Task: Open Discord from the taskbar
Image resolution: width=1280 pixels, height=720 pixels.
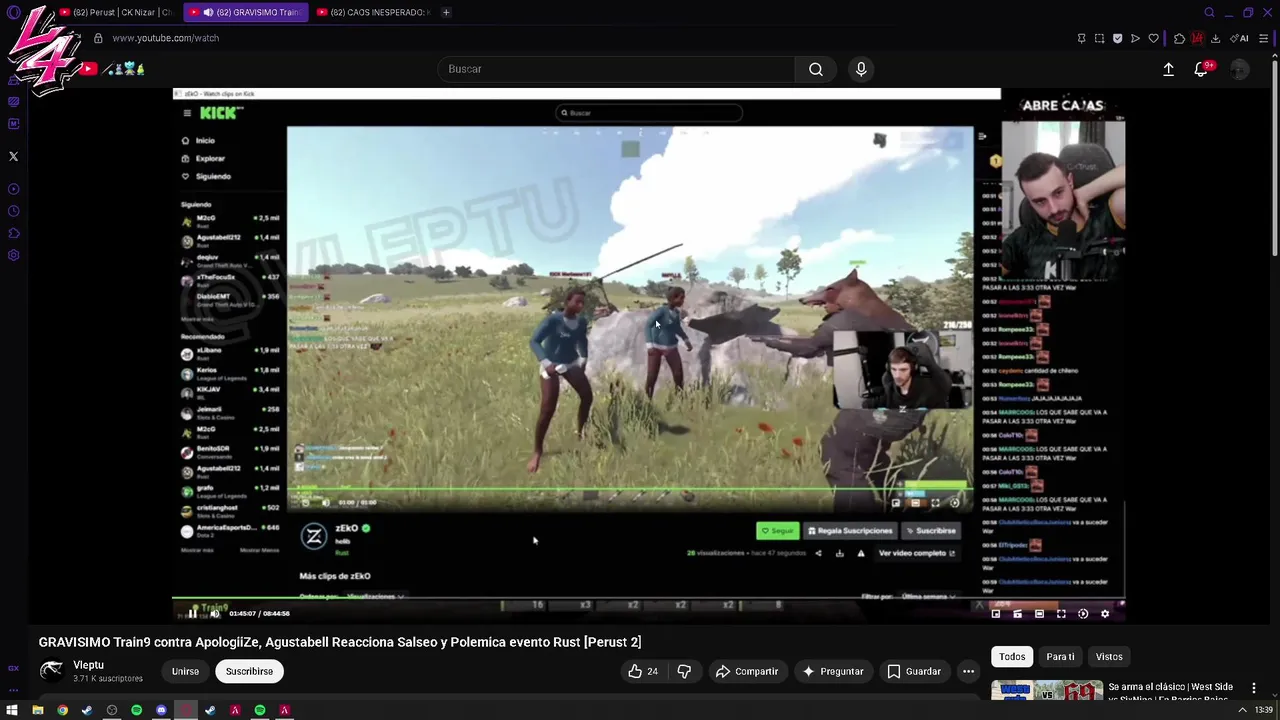Action: click(161, 710)
